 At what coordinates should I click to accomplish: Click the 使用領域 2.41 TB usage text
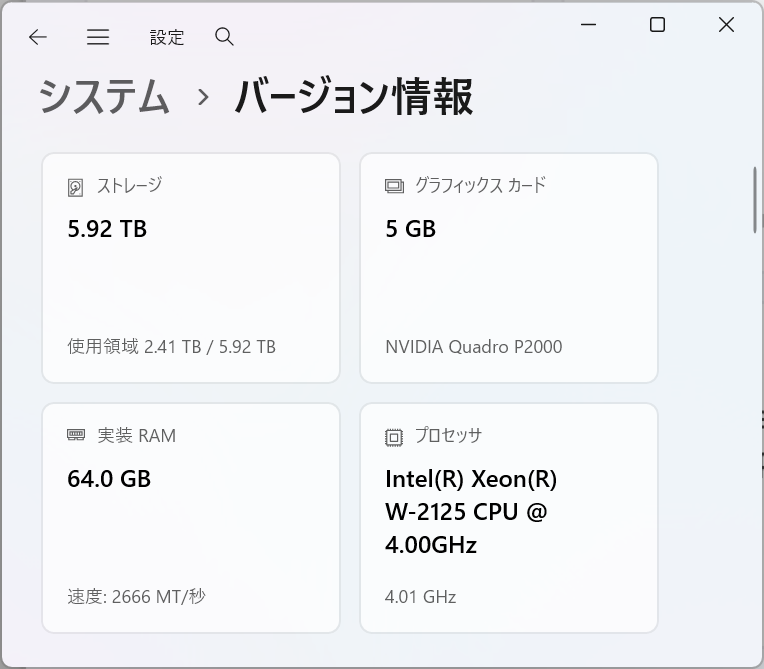pos(172,347)
